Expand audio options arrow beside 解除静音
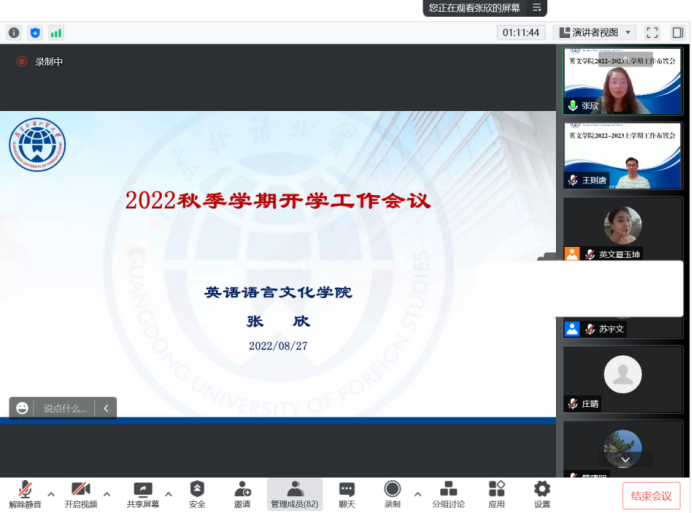The width and height of the screenshot is (692, 513). [51, 492]
